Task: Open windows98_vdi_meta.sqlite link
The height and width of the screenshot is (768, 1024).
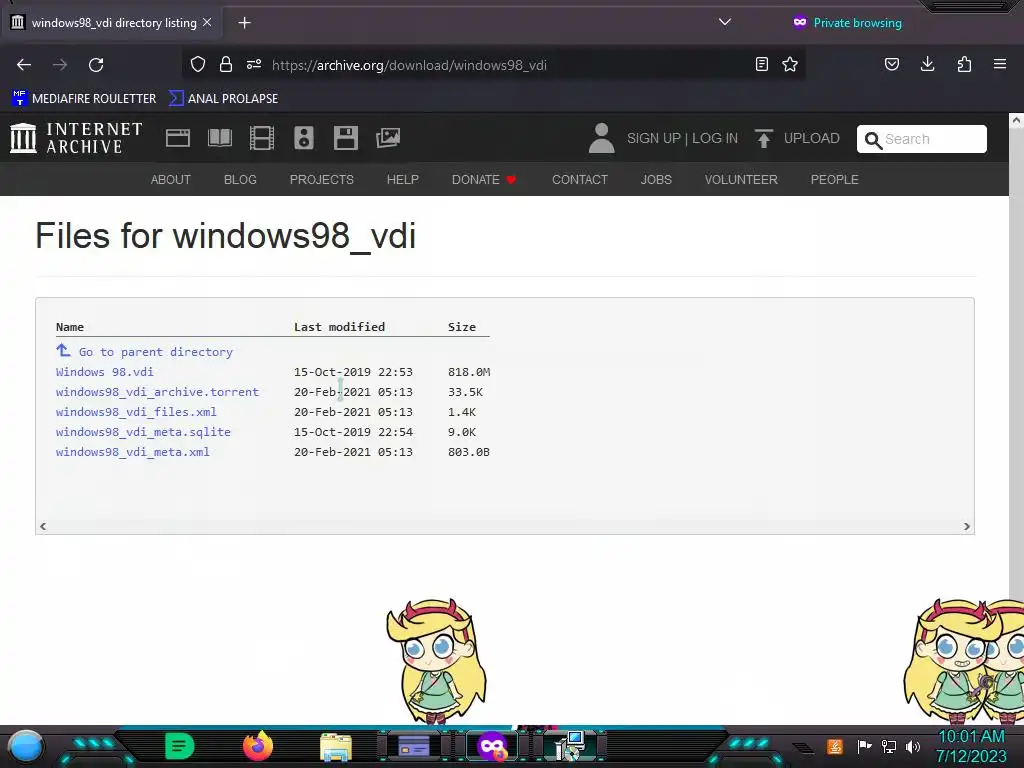Action: pos(143,432)
